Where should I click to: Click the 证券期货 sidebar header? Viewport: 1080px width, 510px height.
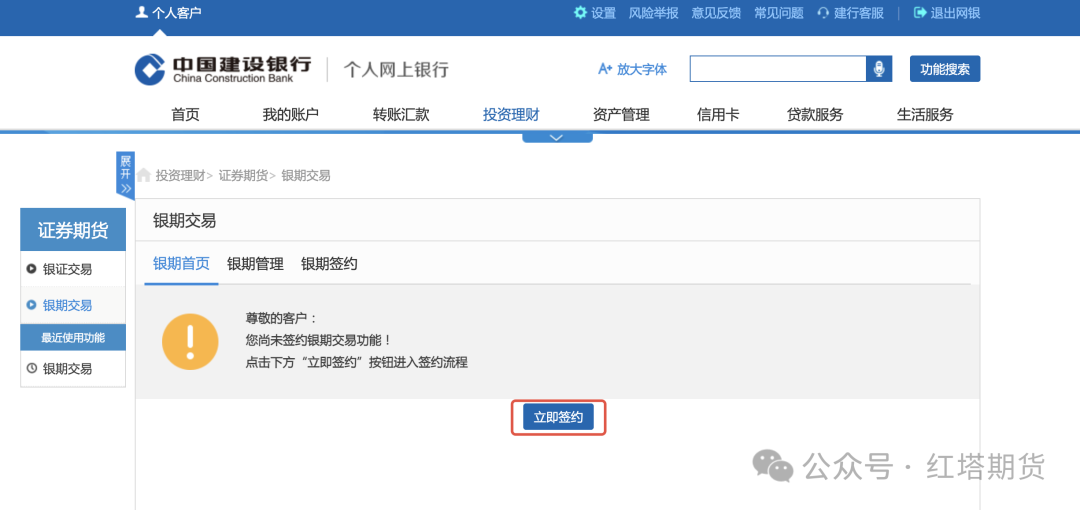coord(73,230)
